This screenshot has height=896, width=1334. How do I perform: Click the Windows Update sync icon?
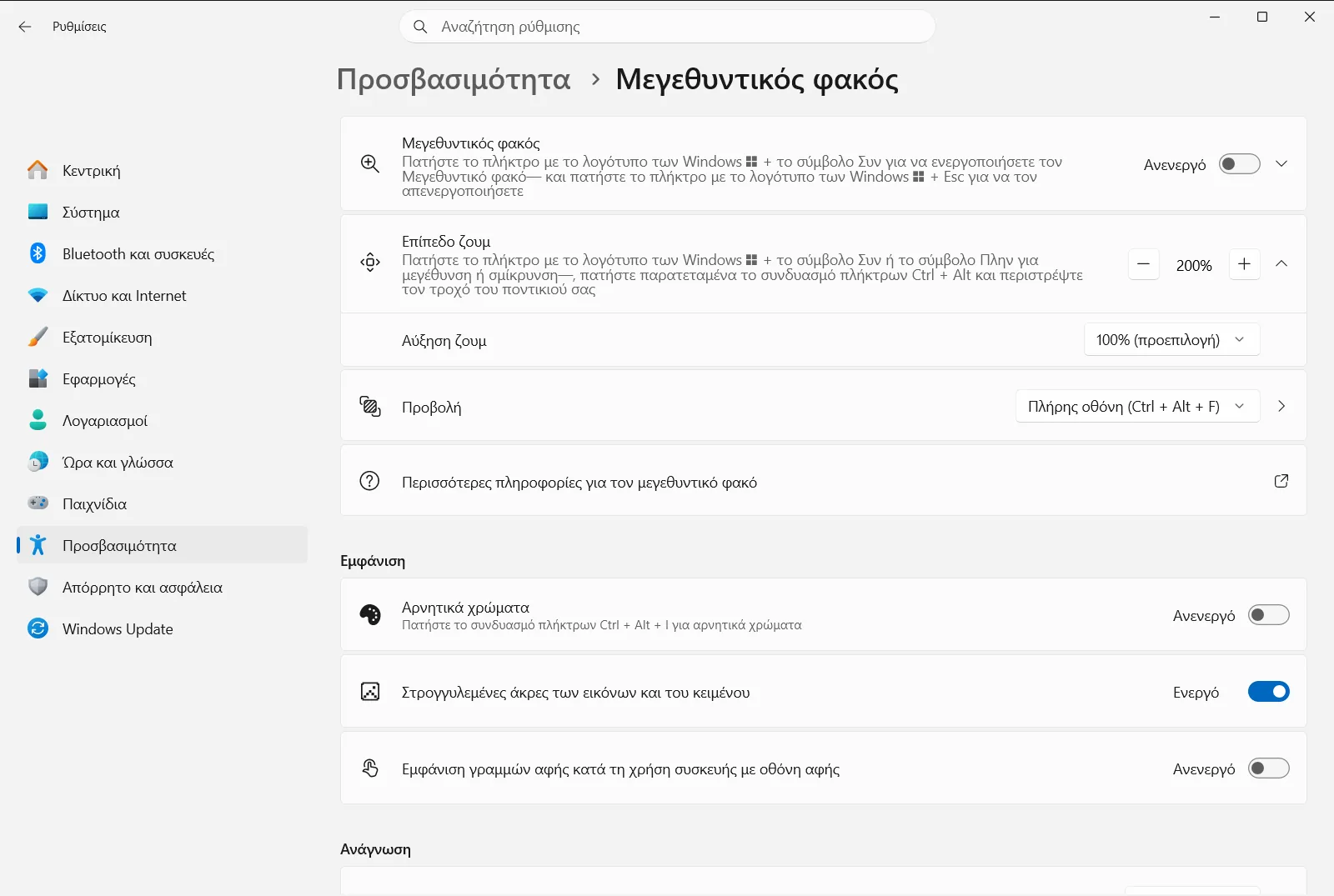click(x=38, y=628)
